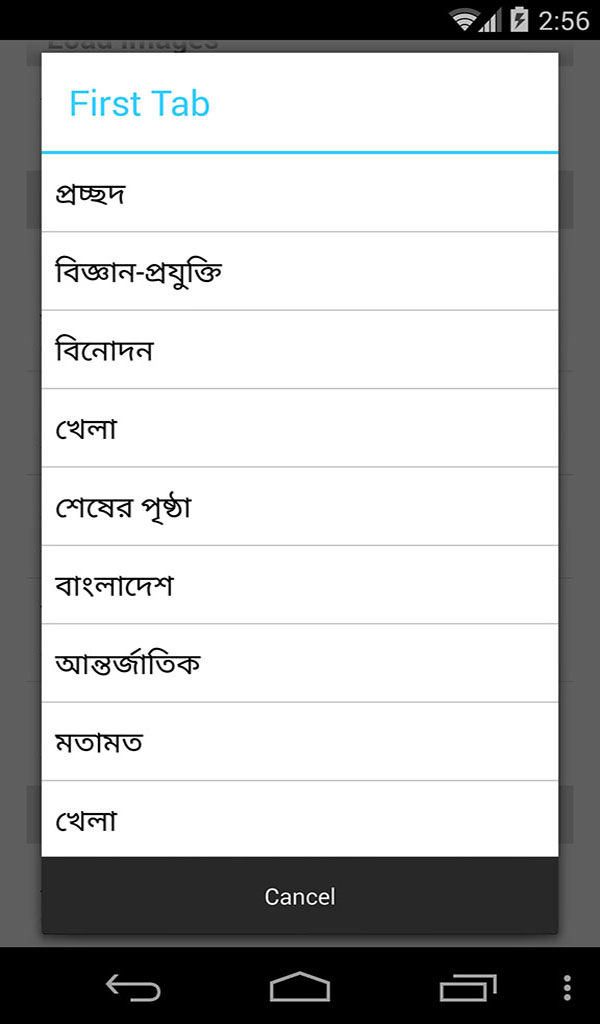600x1024 pixels.
Task: Tap the First Tab dialog title
Action: tap(140, 103)
